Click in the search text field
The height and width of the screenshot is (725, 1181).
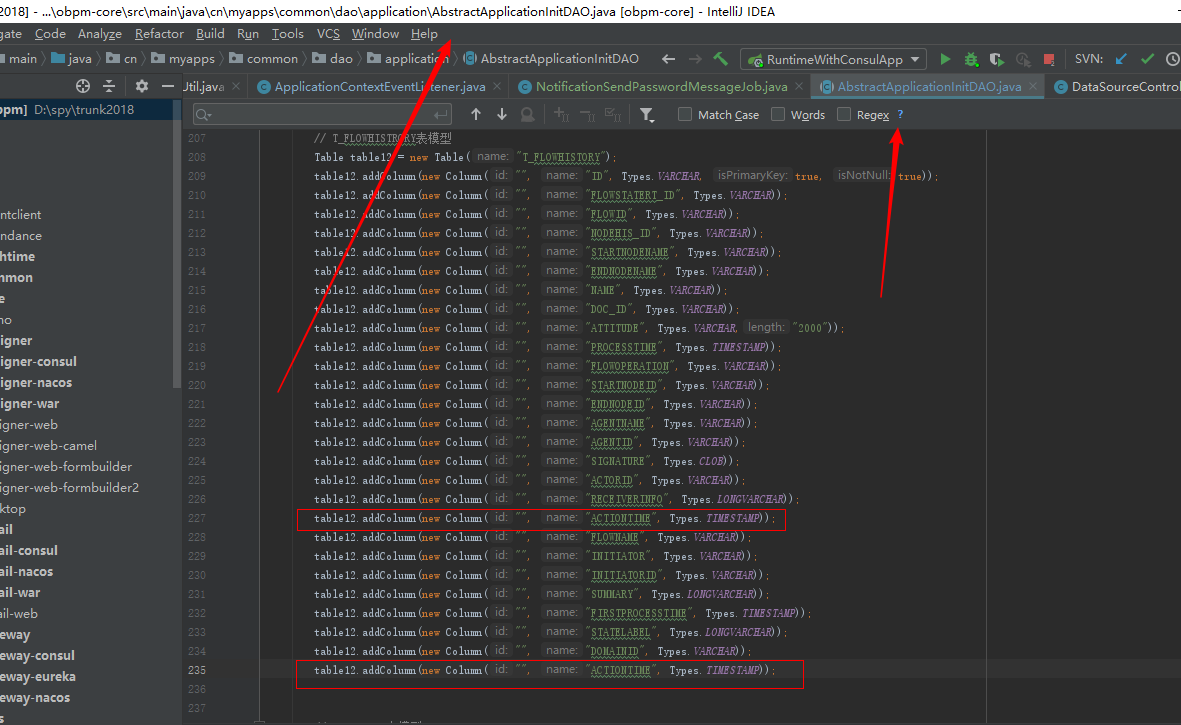tap(324, 114)
